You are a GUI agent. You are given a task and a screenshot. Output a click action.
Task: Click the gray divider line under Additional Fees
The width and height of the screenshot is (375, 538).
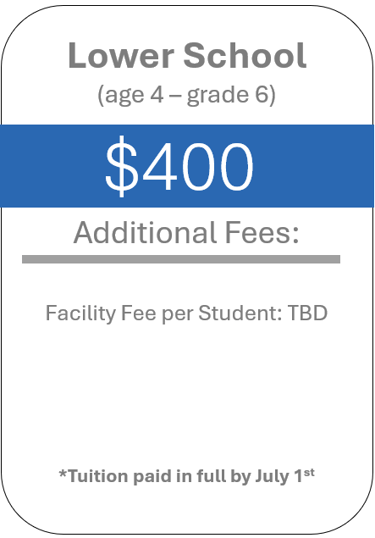pos(181,259)
